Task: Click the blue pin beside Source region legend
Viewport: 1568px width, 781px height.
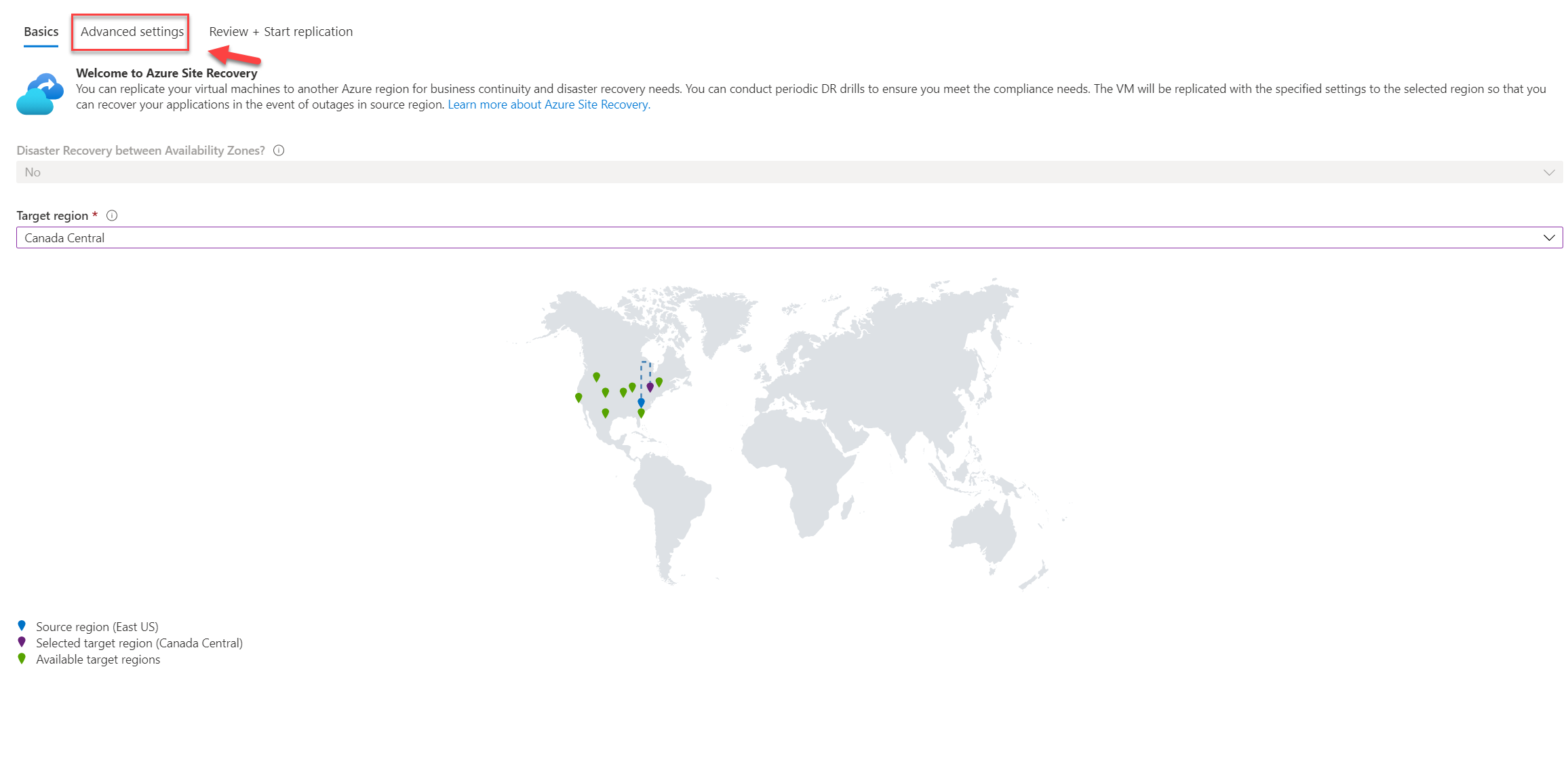Action: point(22,626)
